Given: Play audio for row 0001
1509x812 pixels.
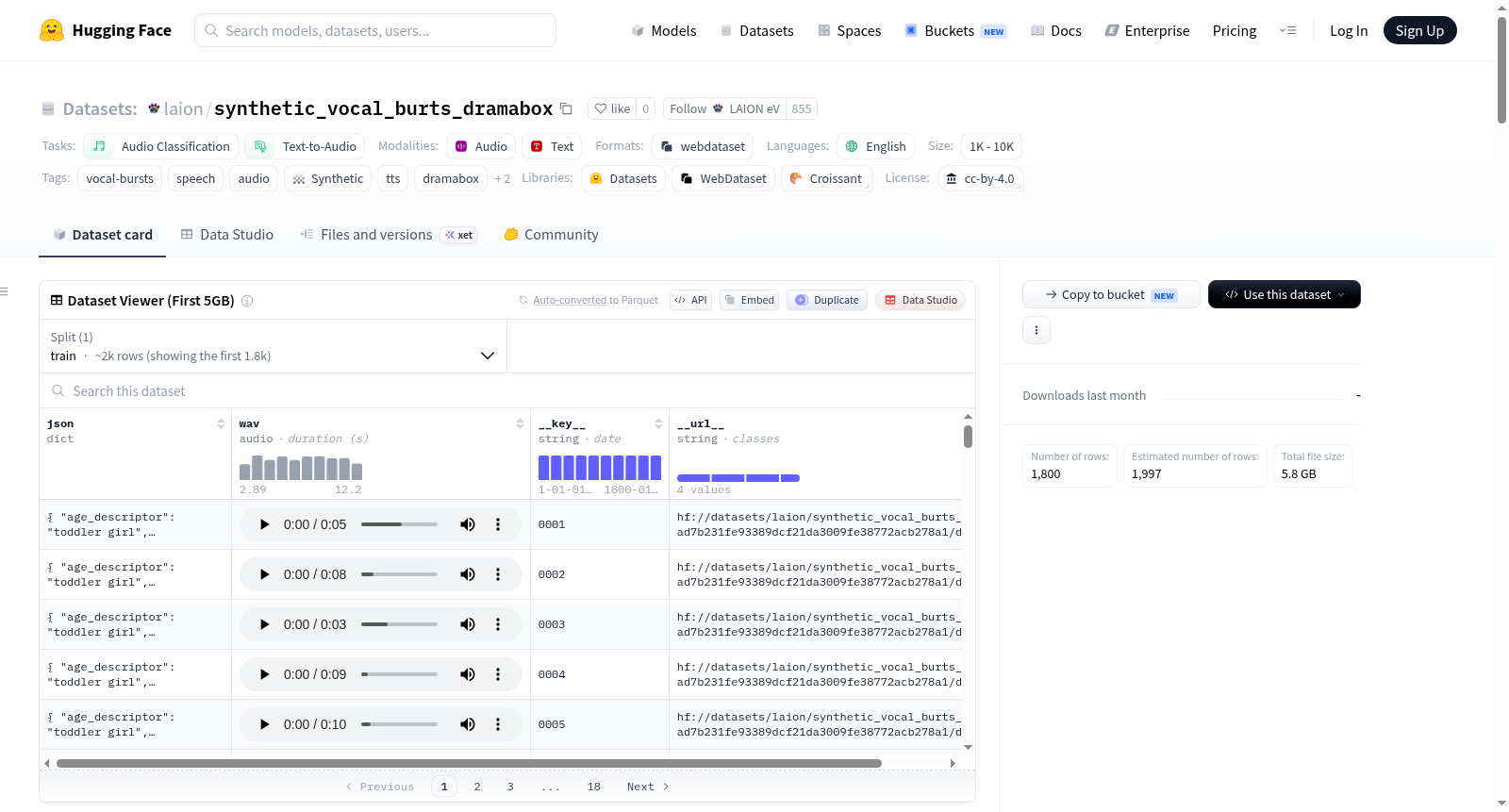Looking at the screenshot, I should click(x=264, y=524).
